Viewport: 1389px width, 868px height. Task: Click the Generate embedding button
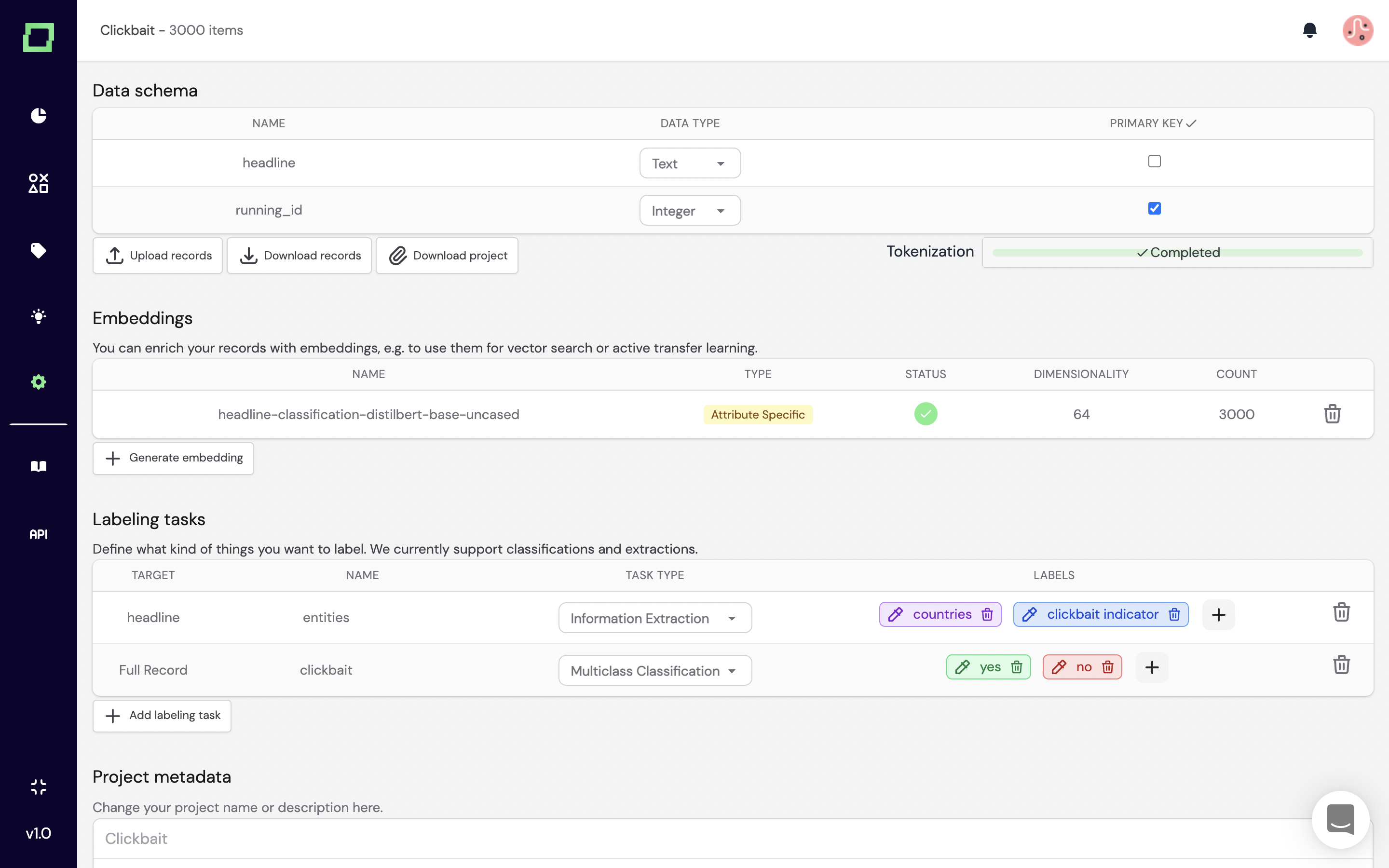coord(173,458)
